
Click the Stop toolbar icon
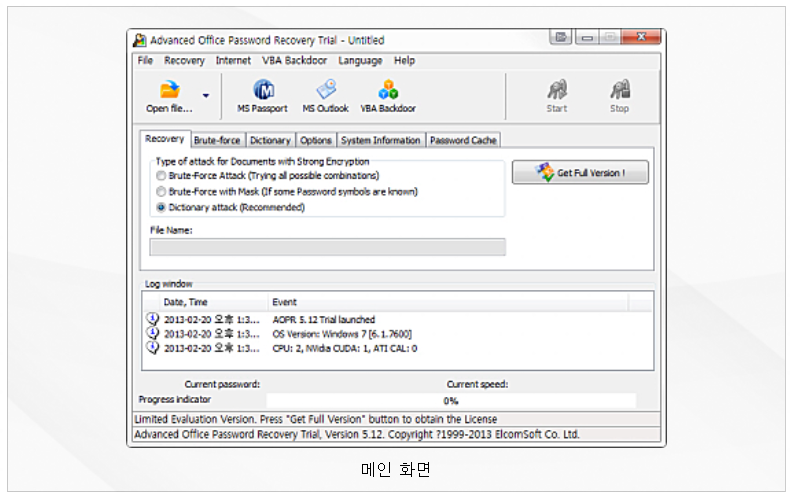619,96
